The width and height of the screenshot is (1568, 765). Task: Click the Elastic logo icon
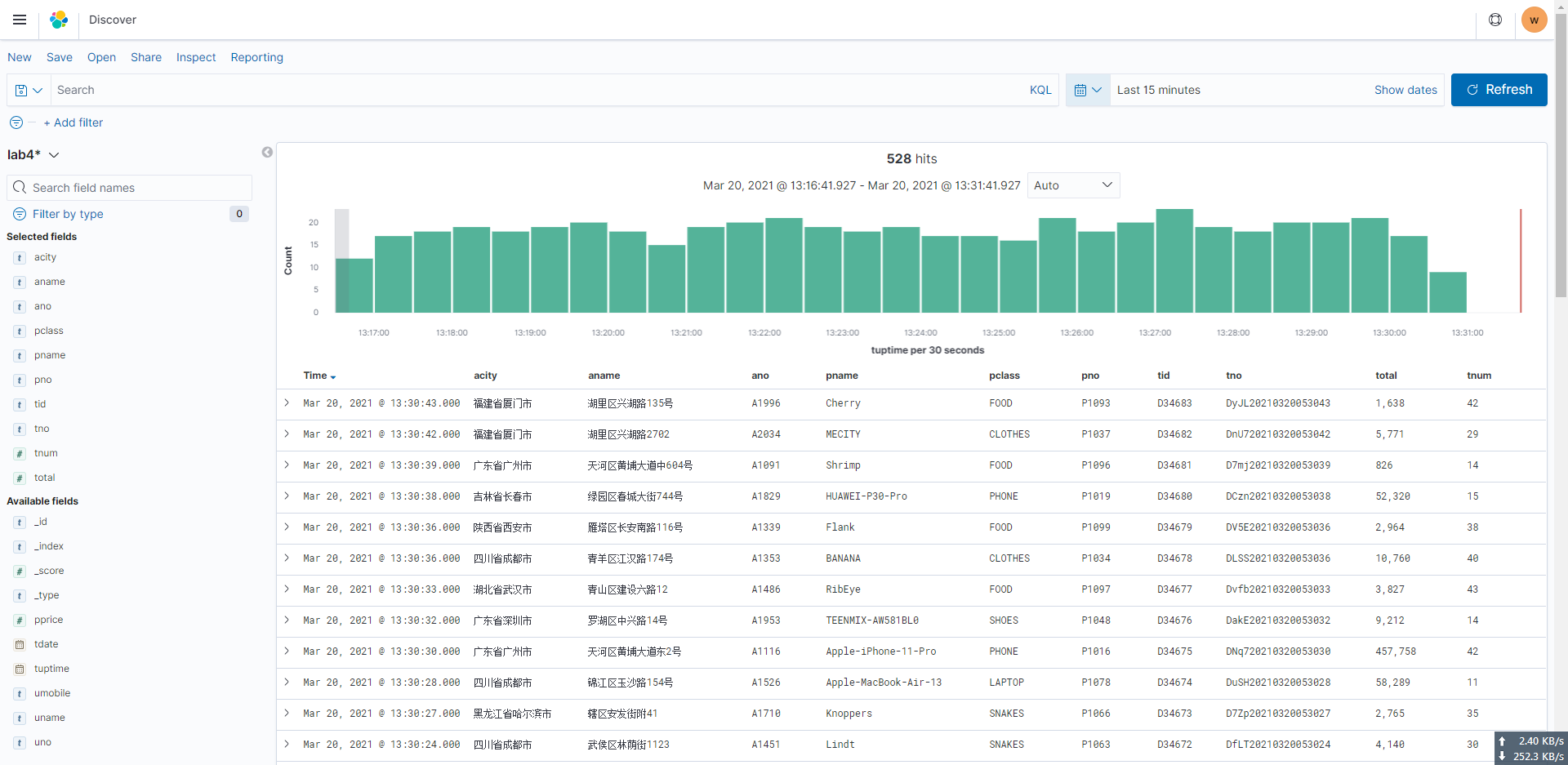coord(59,20)
